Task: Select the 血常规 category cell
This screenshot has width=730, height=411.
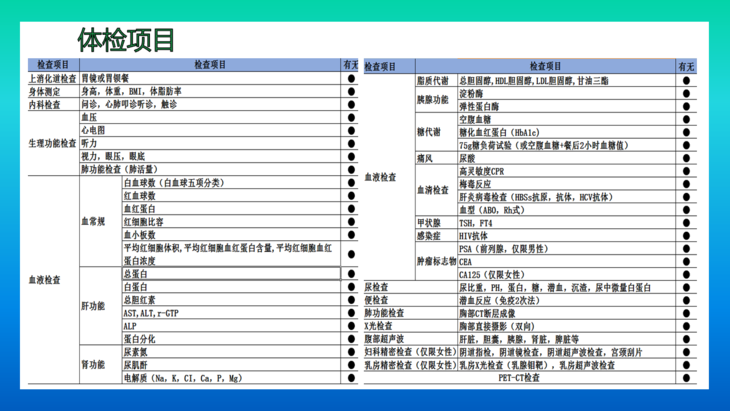Action: click(93, 222)
